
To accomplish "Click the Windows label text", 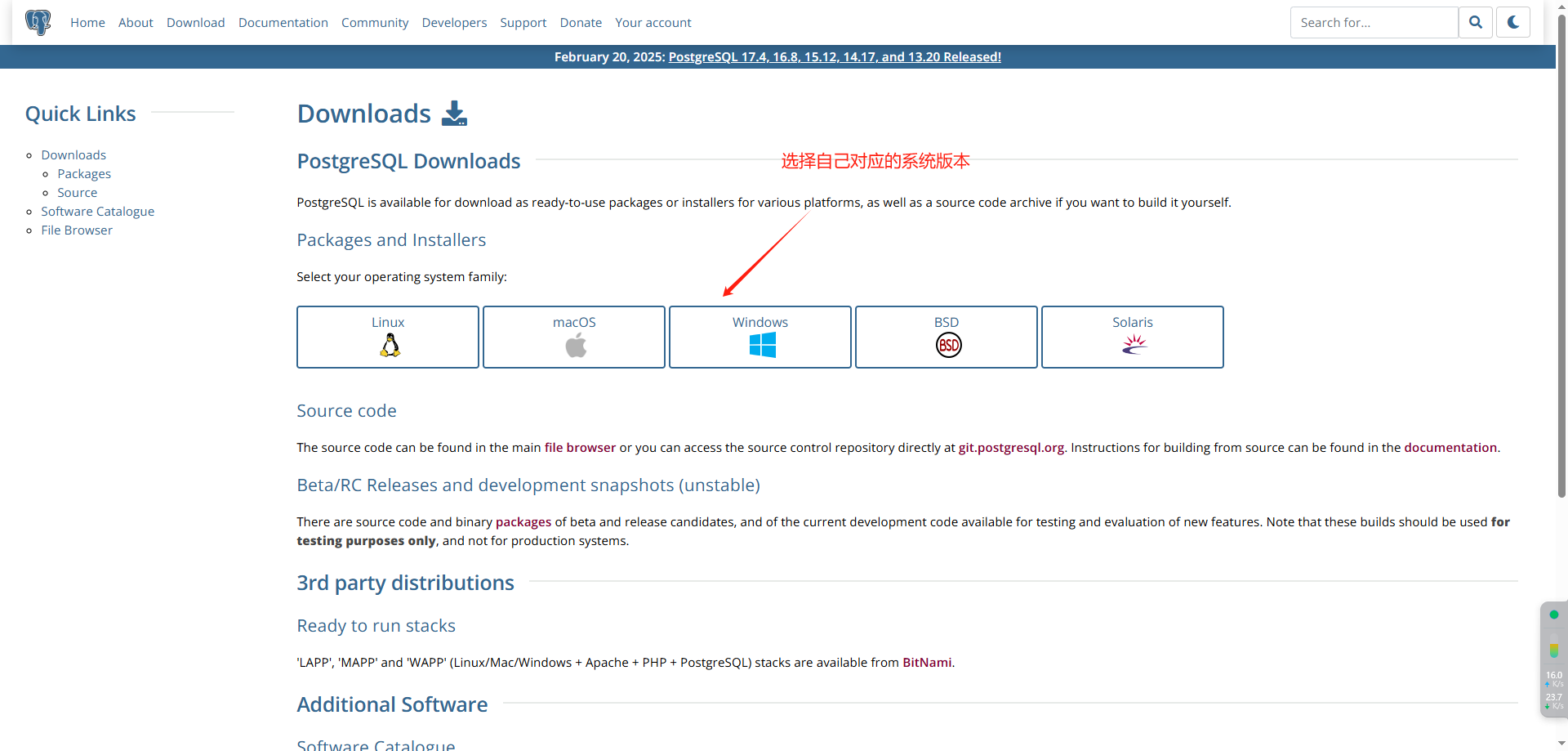I will pos(760,323).
